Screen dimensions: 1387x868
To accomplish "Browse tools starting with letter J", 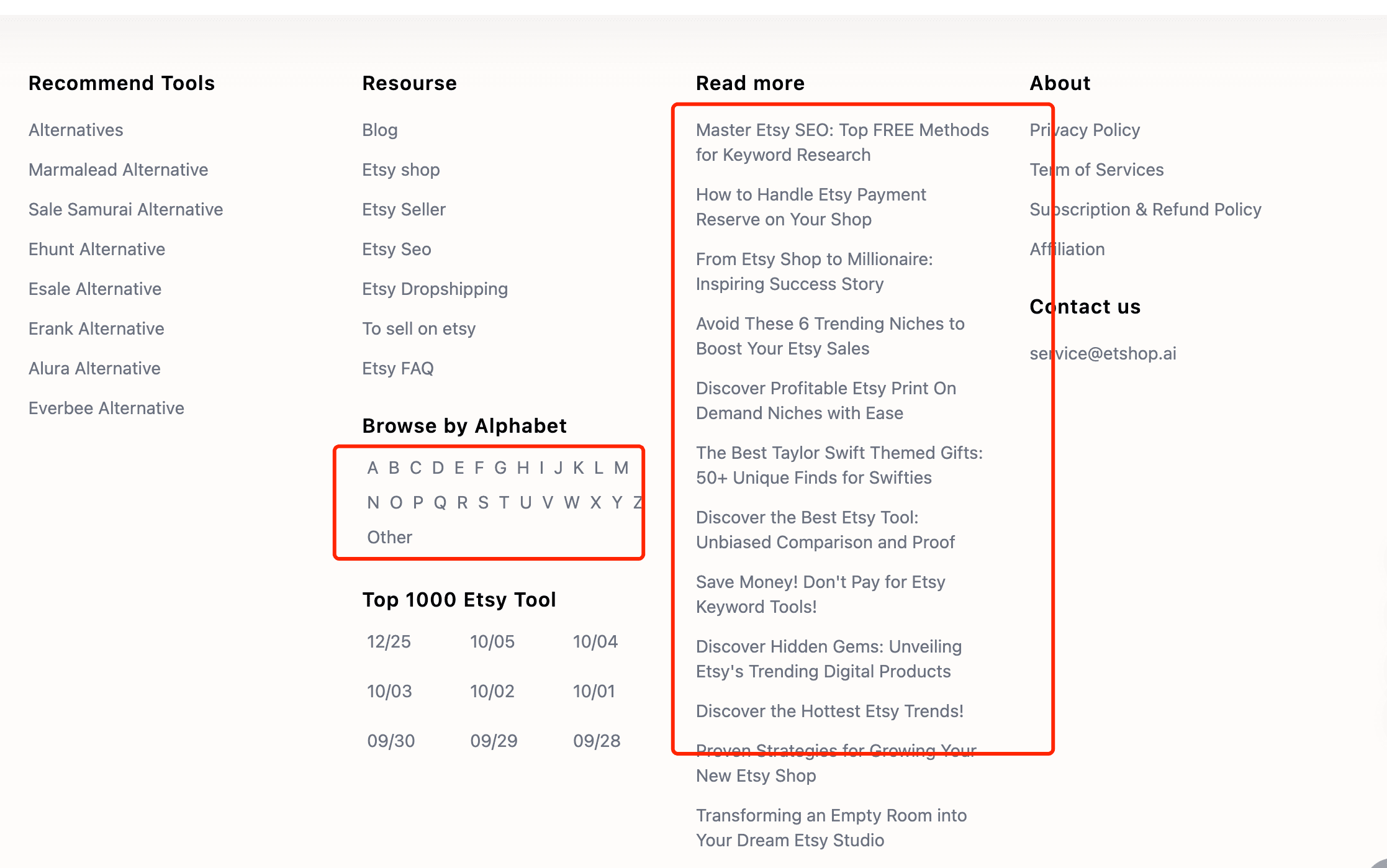I will [559, 468].
